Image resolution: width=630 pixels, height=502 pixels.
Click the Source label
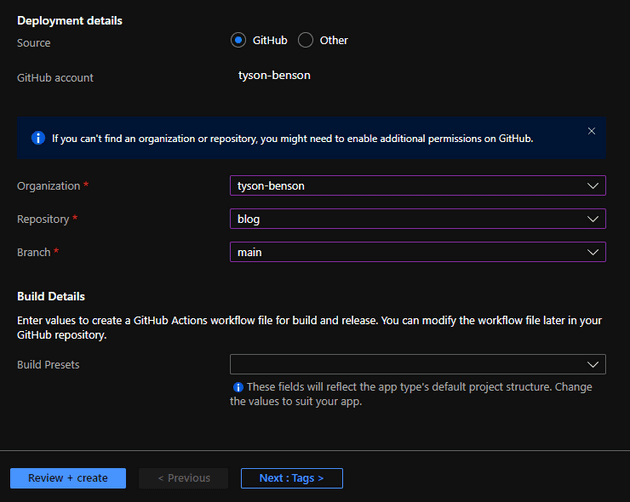tap(34, 43)
